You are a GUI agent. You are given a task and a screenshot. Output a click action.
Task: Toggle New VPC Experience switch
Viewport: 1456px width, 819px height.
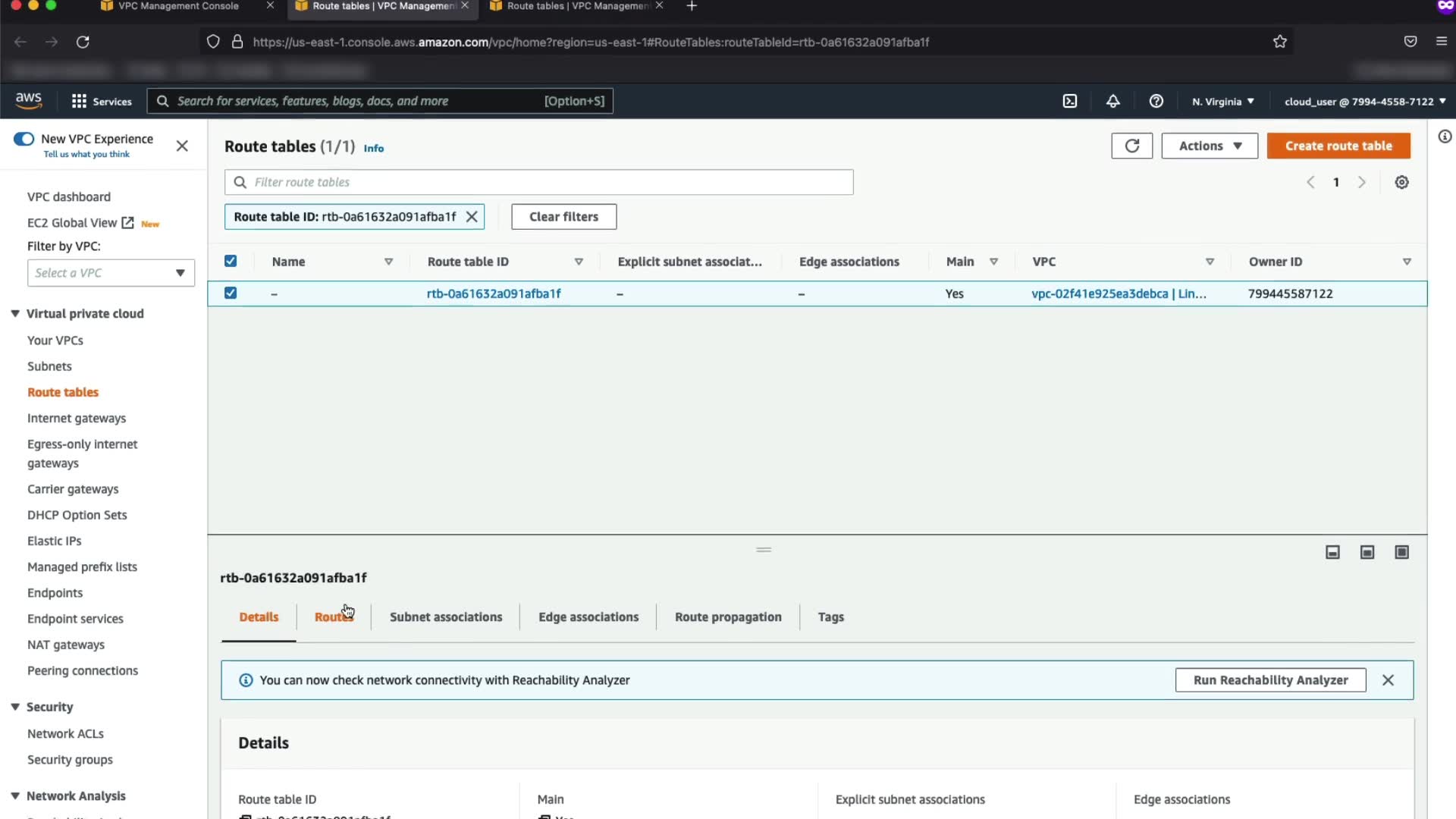click(24, 139)
